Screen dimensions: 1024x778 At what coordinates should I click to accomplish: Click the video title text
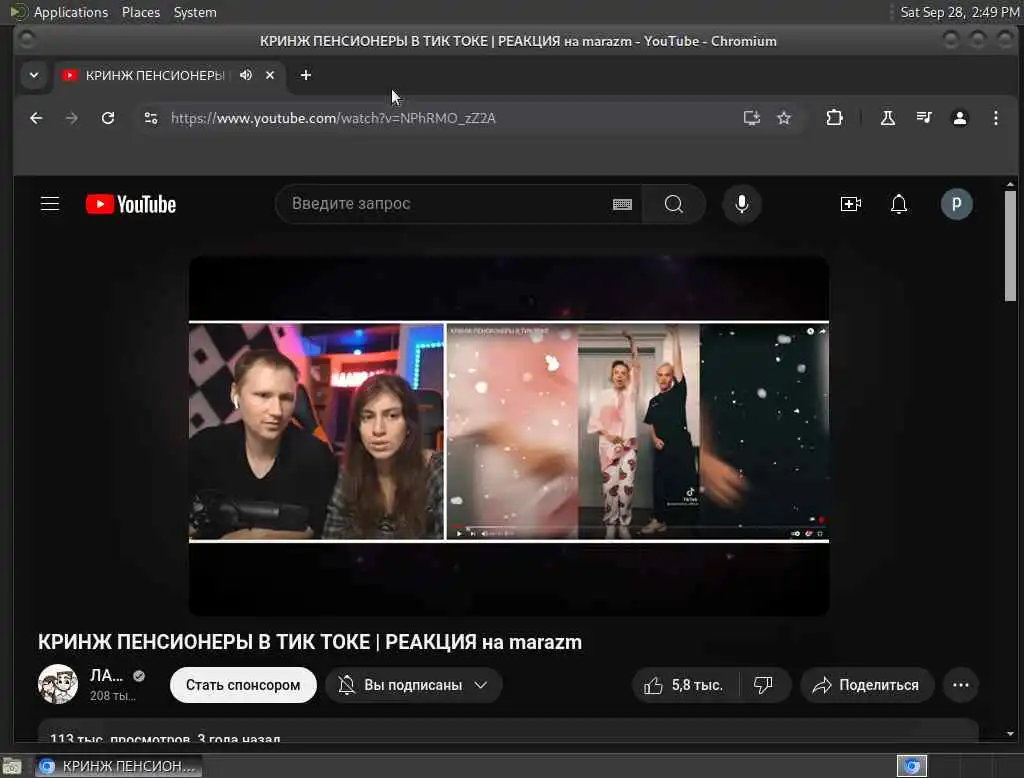pyautogui.click(x=310, y=642)
